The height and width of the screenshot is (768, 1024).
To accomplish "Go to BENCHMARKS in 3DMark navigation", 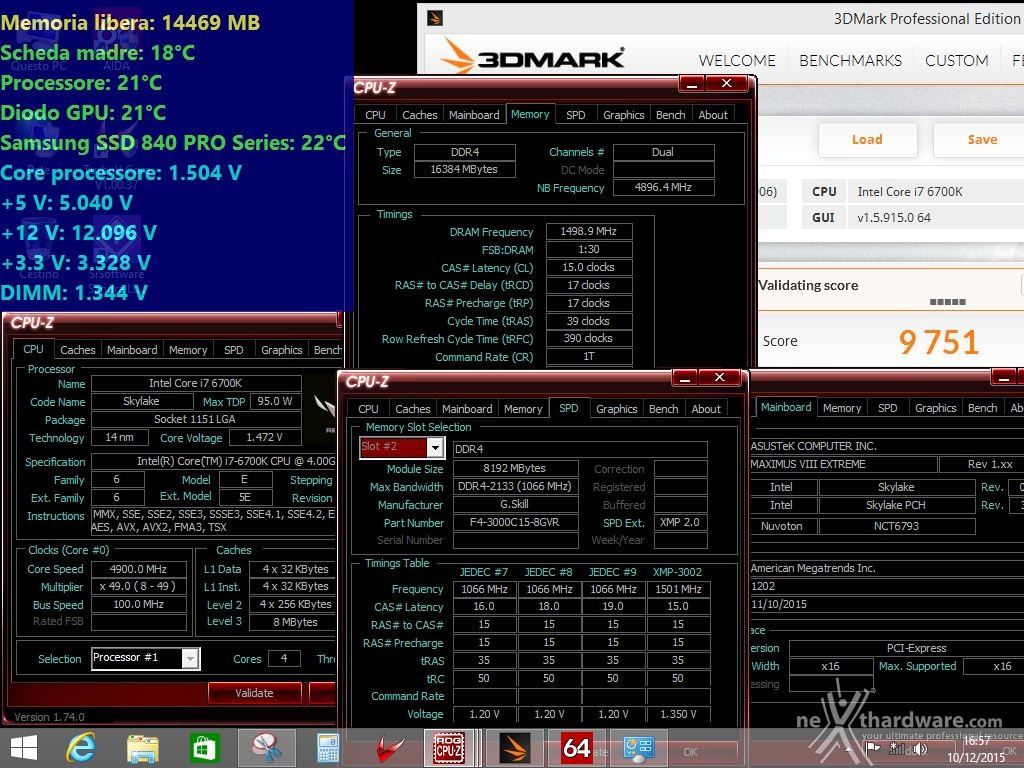I will coord(850,61).
